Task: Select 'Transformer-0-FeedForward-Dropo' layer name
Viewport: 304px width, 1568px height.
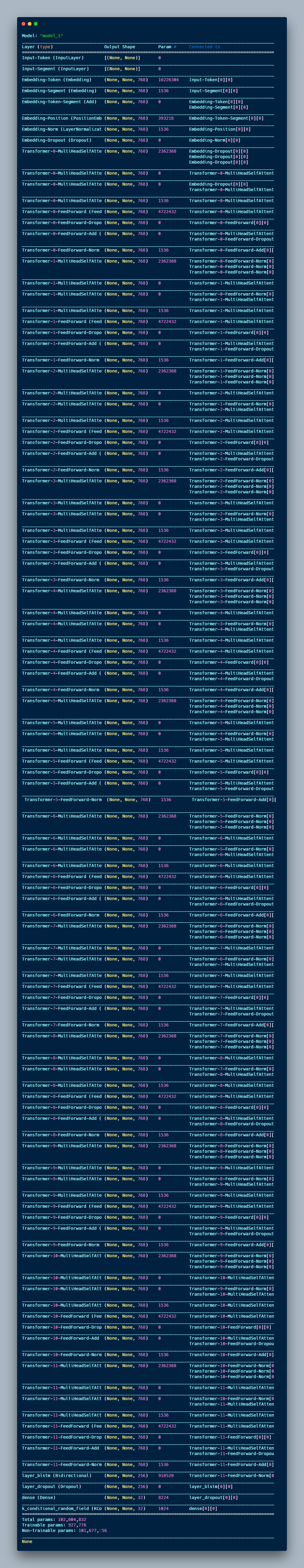Action: [x=62, y=223]
